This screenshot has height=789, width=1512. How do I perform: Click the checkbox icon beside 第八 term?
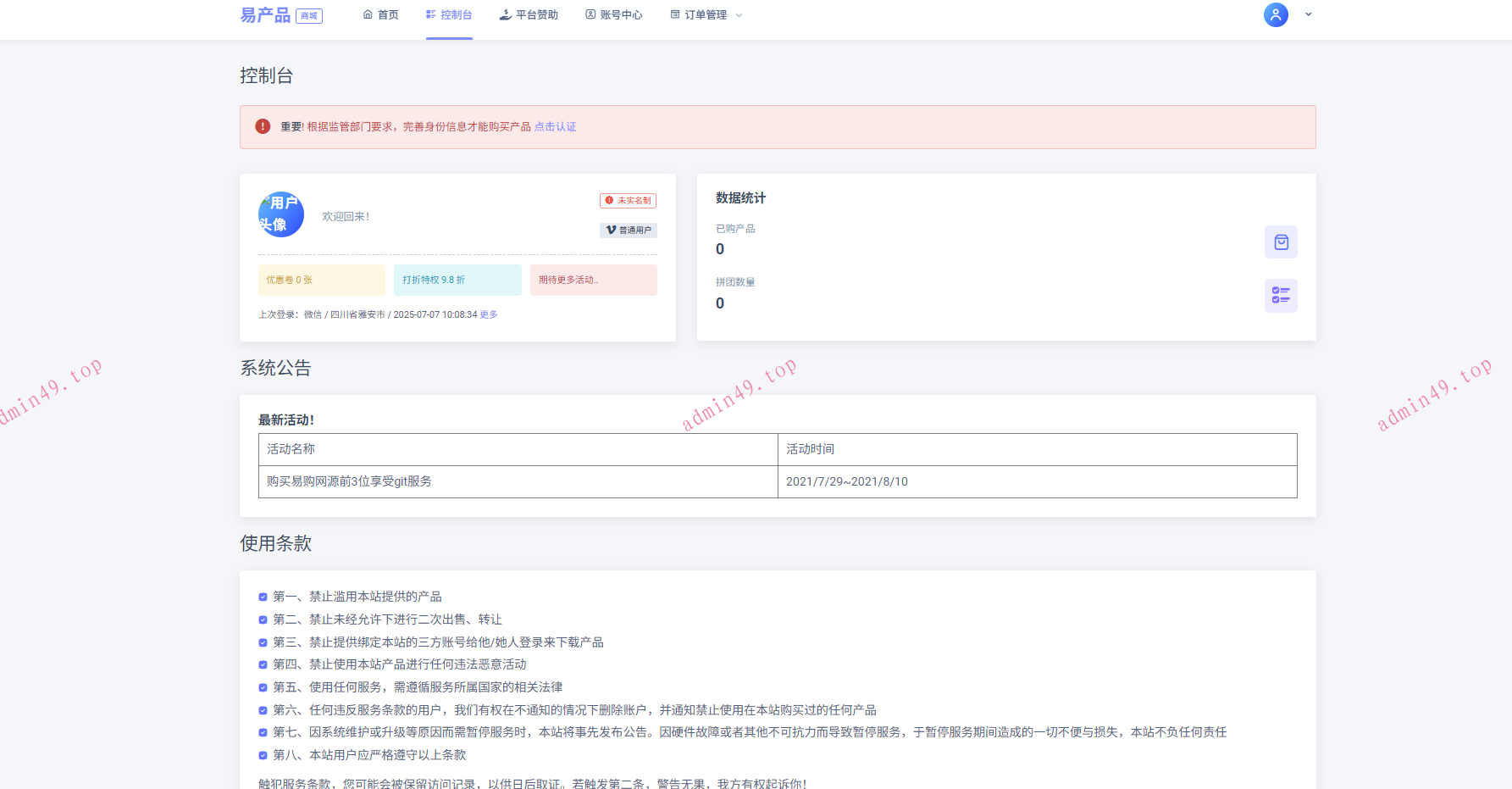pyautogui.click(x=263, y=756)
